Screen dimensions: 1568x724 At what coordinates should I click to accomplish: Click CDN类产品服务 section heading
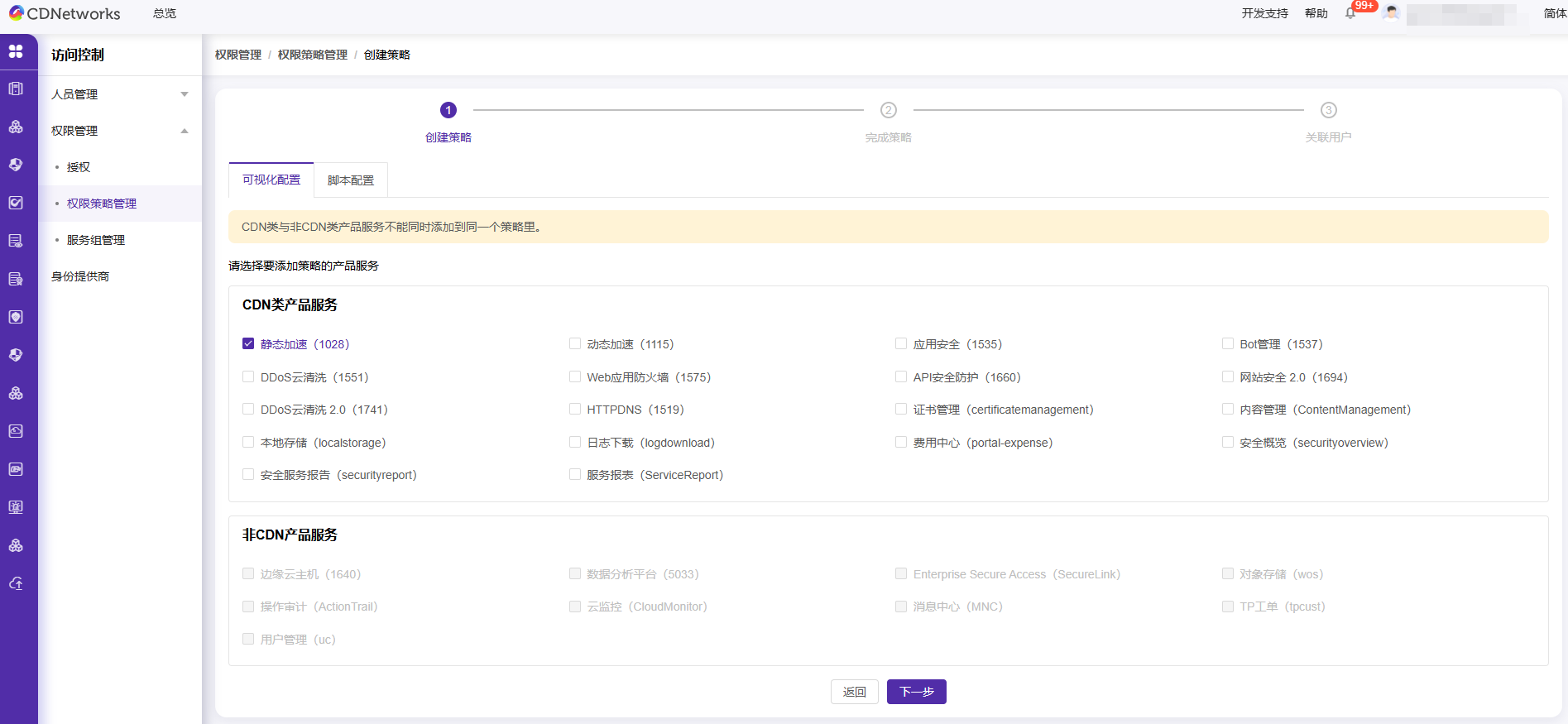[290, 304]
